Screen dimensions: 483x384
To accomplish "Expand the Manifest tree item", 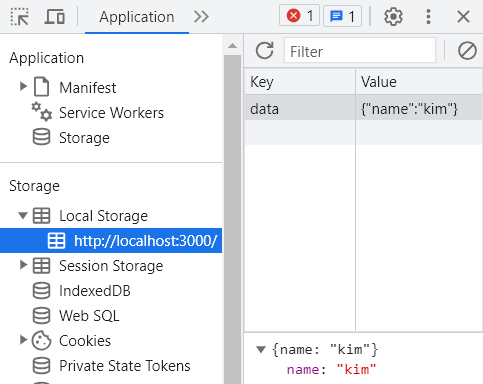I will click(23, 86).
